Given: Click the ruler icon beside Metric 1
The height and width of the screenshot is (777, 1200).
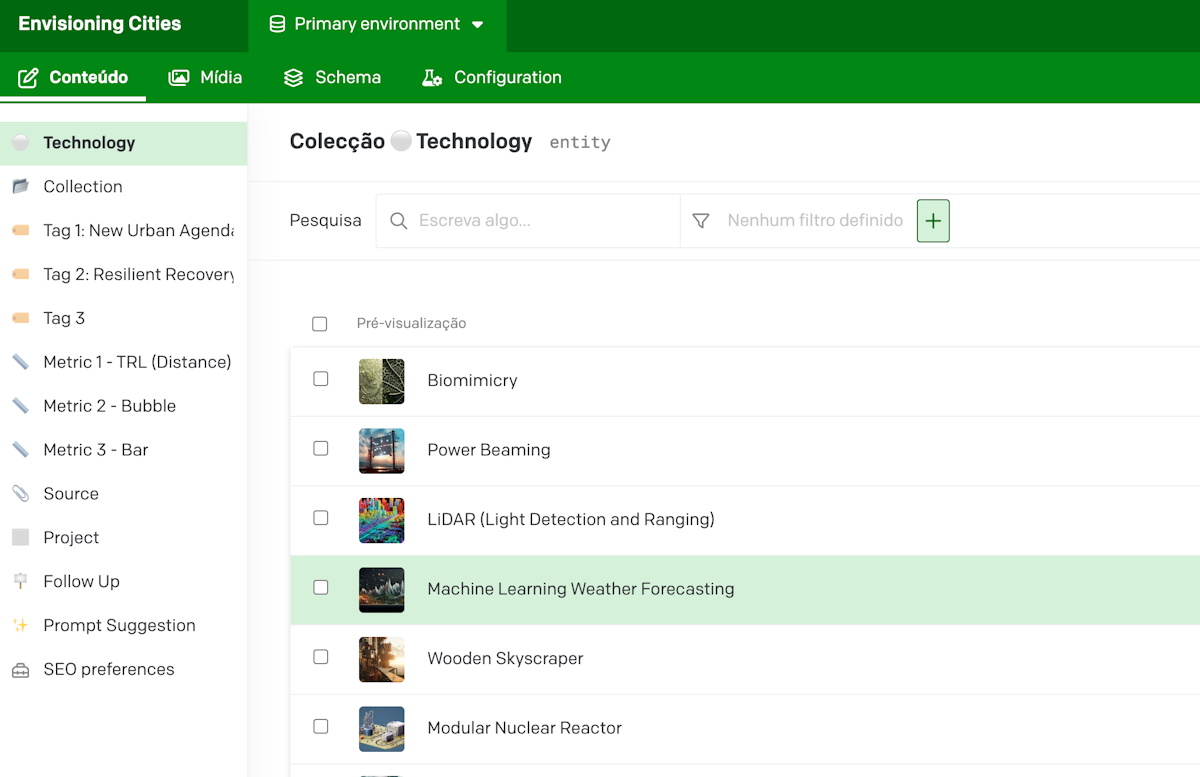Looking at the screenshot, I should coord(20,362).
